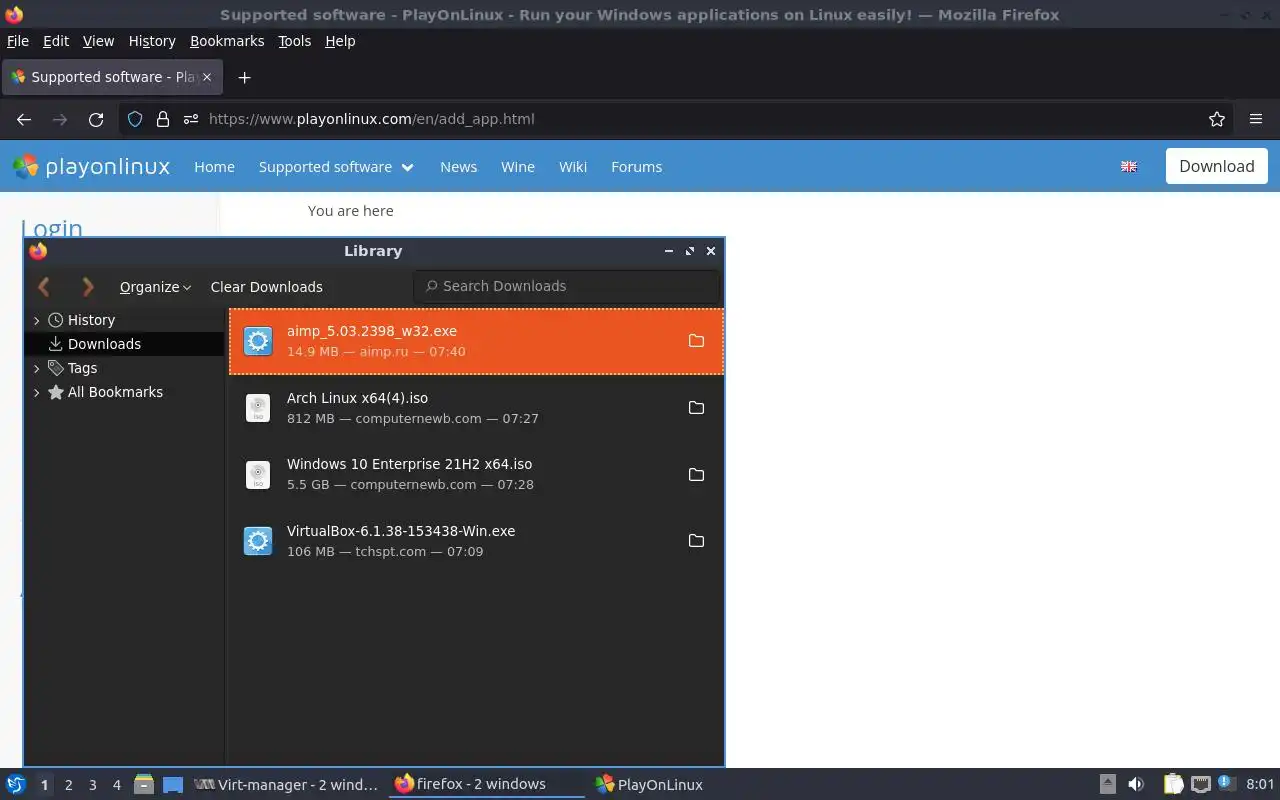Click the language flag icon
Screen dimensions: 1280x800
(x=1129, y=167)
